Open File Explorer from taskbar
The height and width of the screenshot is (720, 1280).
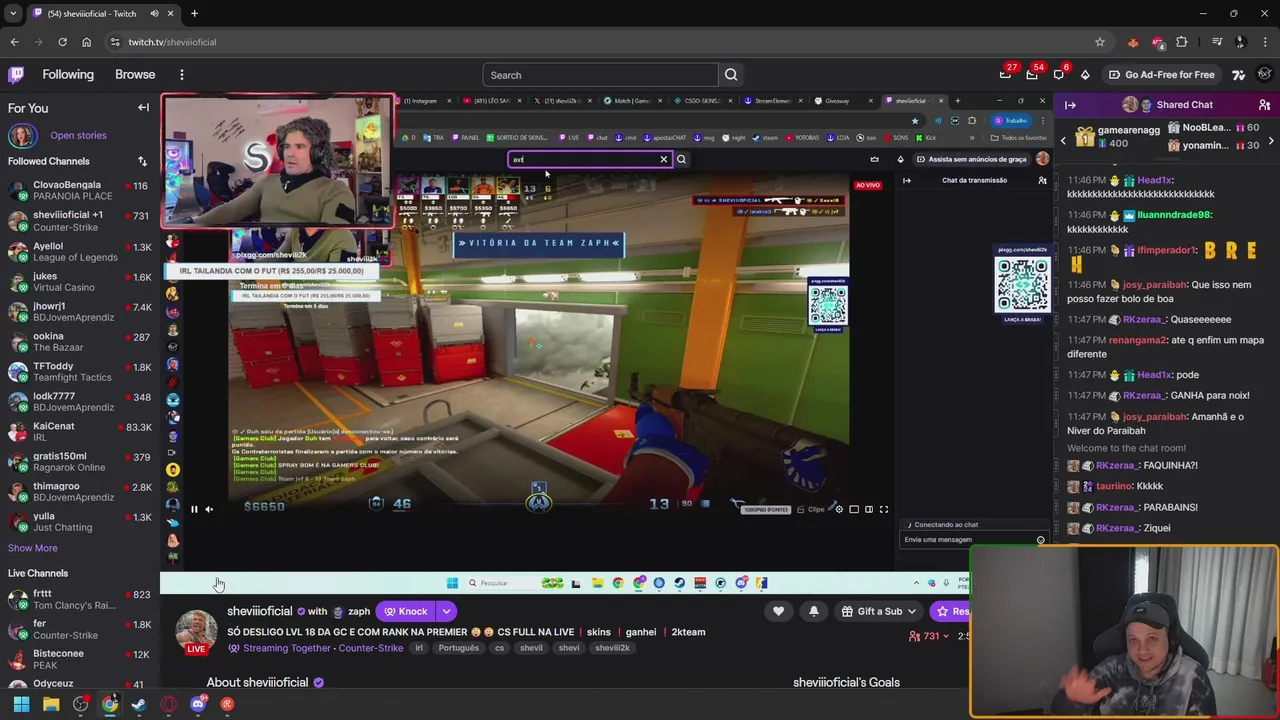[x=51, y=704]
